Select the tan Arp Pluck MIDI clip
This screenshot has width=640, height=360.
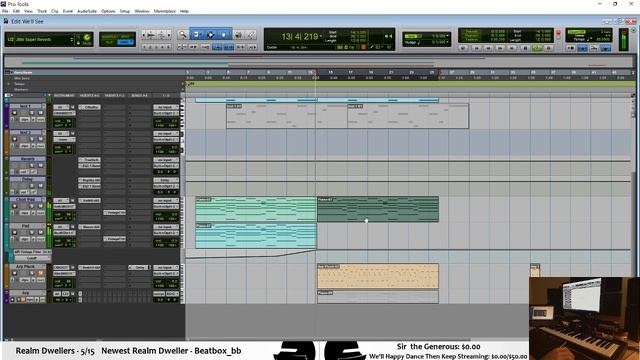click(x=378, y=276)
